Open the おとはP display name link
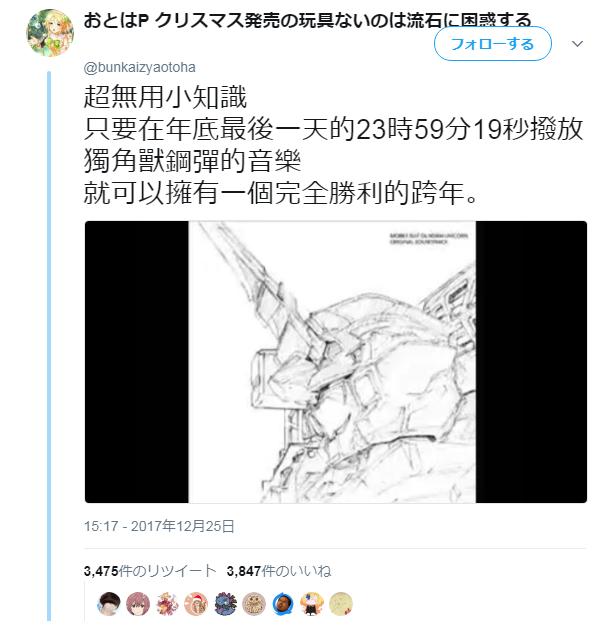The height and width of the screenshot is (621, 614). [307, 21]
